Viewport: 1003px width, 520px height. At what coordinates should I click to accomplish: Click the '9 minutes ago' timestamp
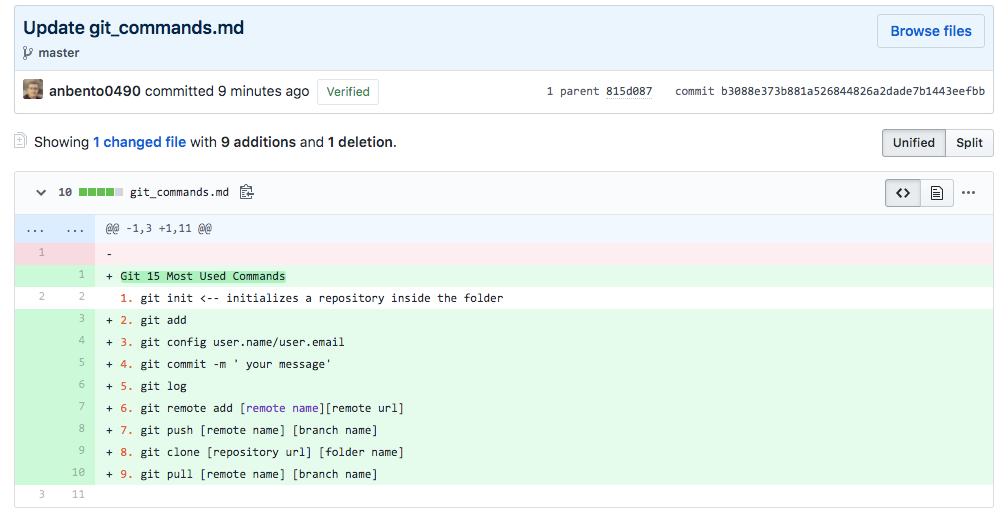click(264, 91)
